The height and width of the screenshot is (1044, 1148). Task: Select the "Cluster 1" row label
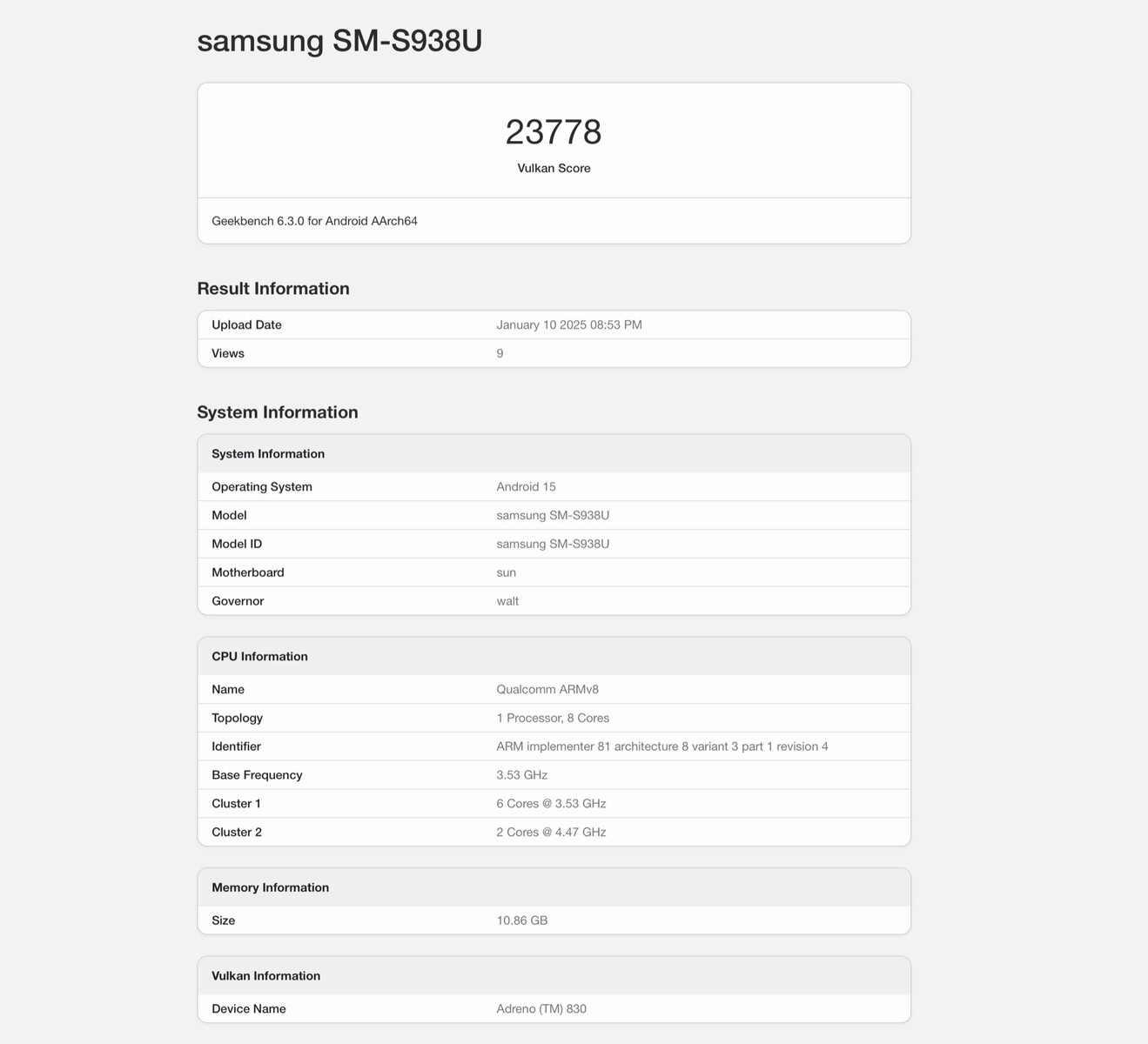coord(236,804)
